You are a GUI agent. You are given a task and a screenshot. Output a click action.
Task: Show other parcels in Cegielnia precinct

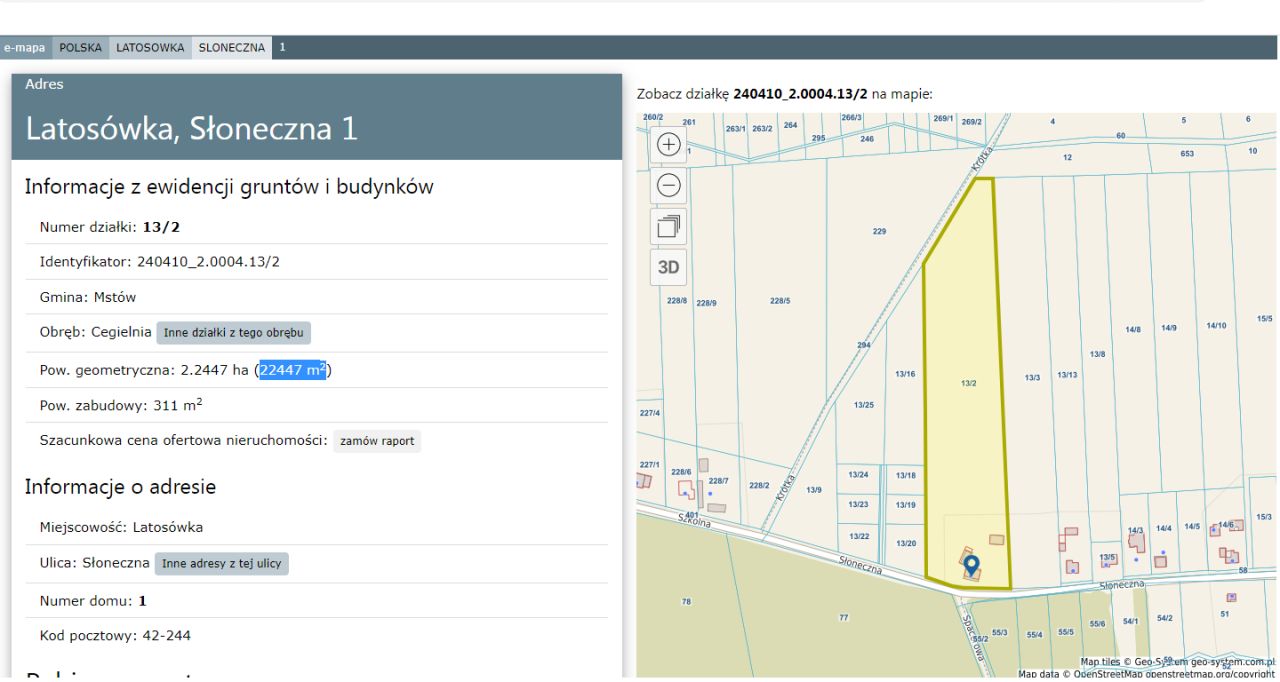pos(239,332)
